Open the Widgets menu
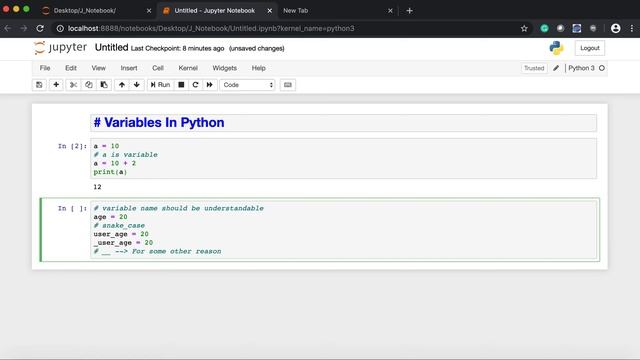Image resolution: width=640 pixels, height=360 pixels. click(224, 68)
